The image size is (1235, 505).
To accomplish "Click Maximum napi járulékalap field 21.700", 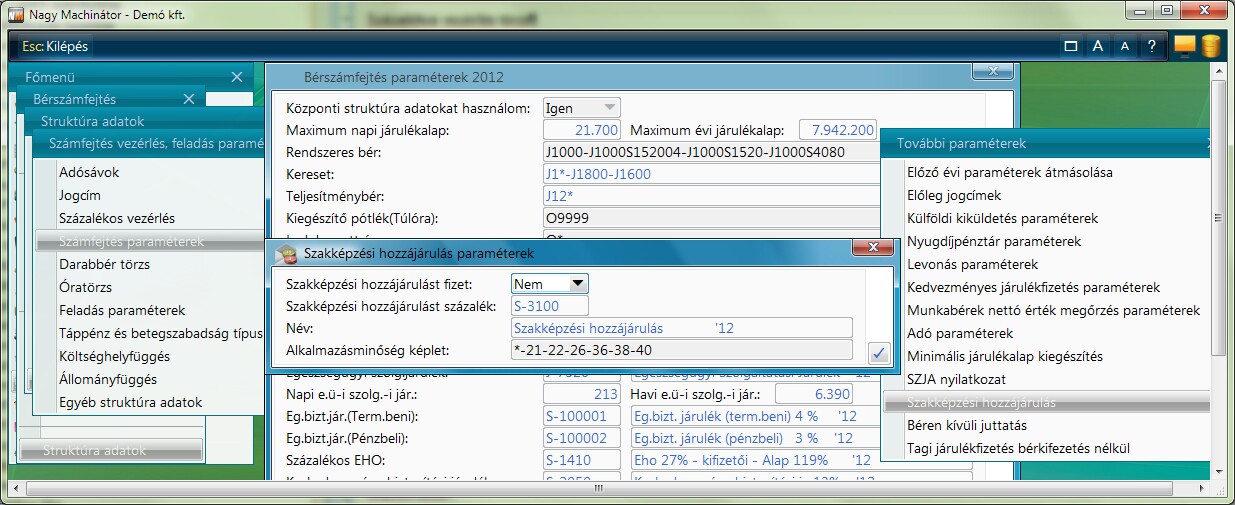I will click(x=582, y=131).
